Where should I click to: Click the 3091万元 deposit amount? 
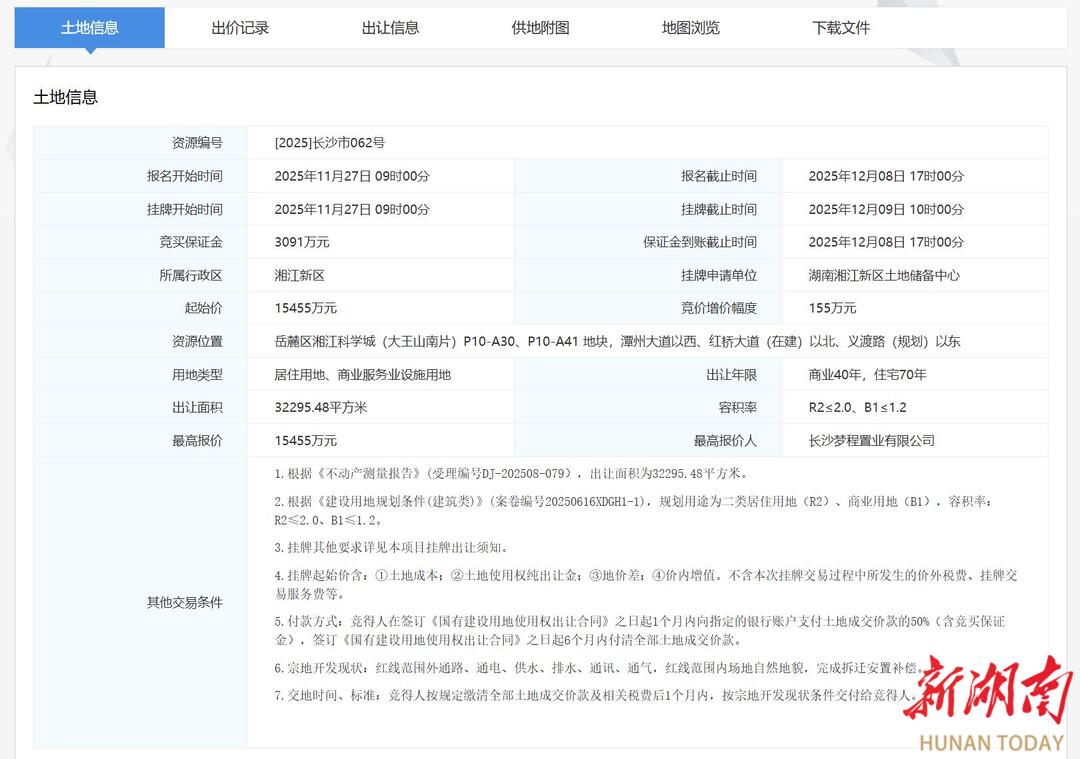(302, 242)
